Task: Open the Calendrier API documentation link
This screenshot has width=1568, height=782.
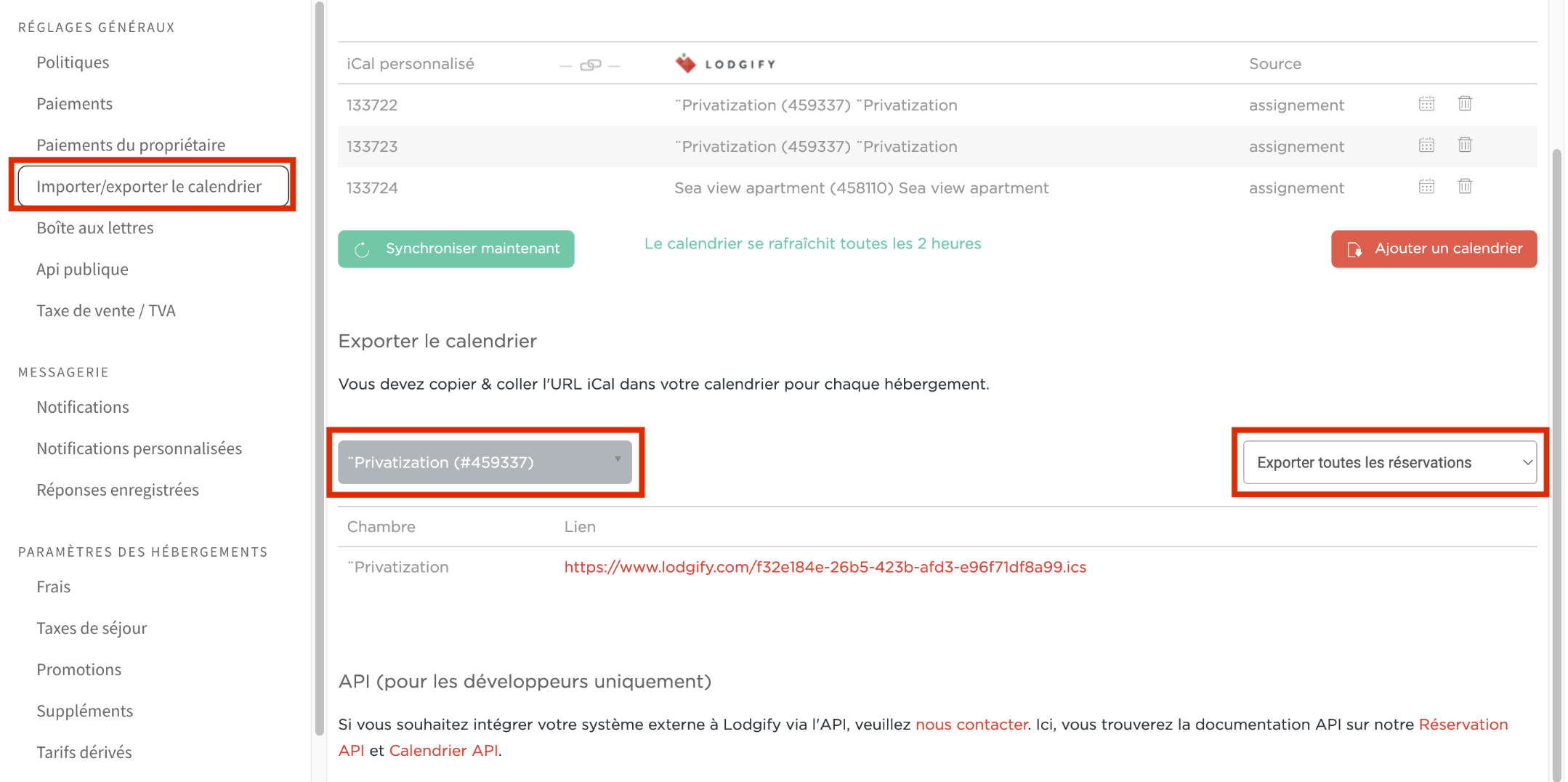Action: (x=443, y=751)
